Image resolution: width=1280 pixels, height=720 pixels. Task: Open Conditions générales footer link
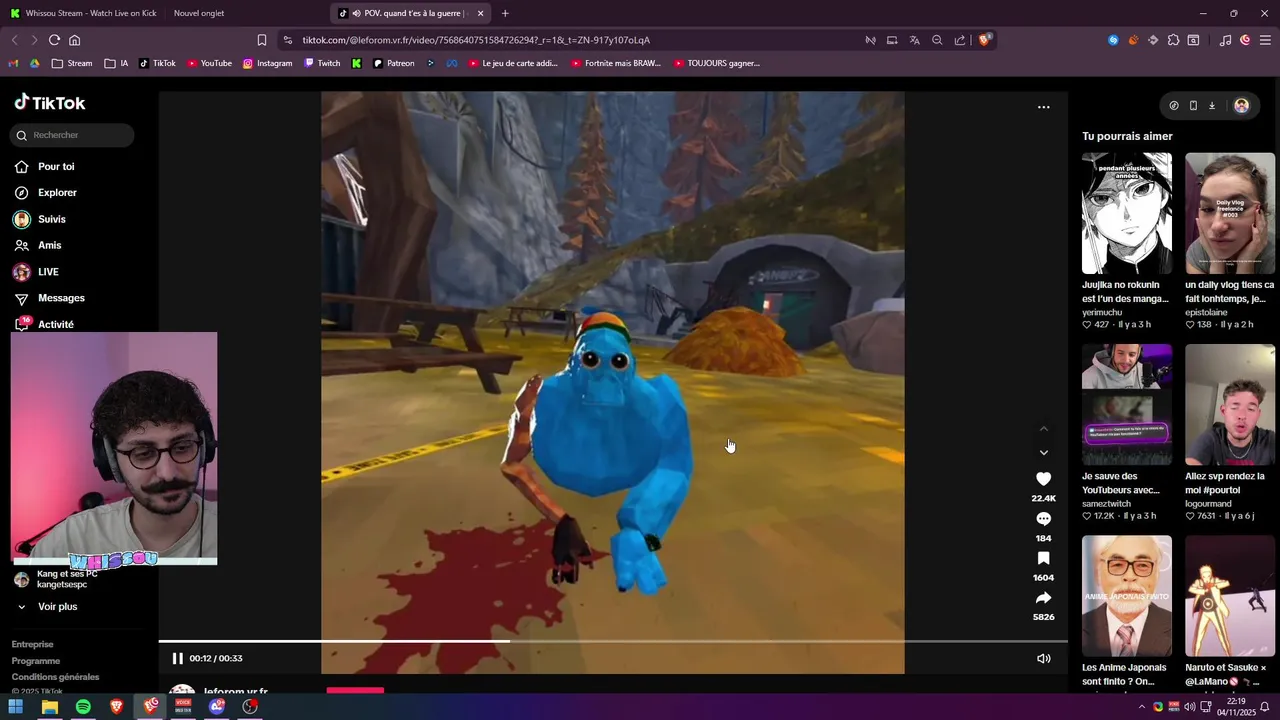click(x=55, y=677)
